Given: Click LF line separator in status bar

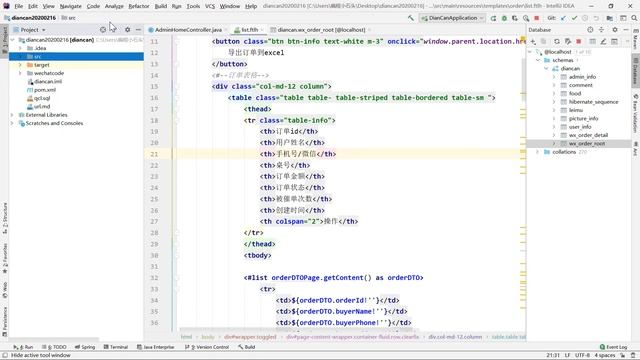Looking at the screenshot, I should click(x=567, y=356).
